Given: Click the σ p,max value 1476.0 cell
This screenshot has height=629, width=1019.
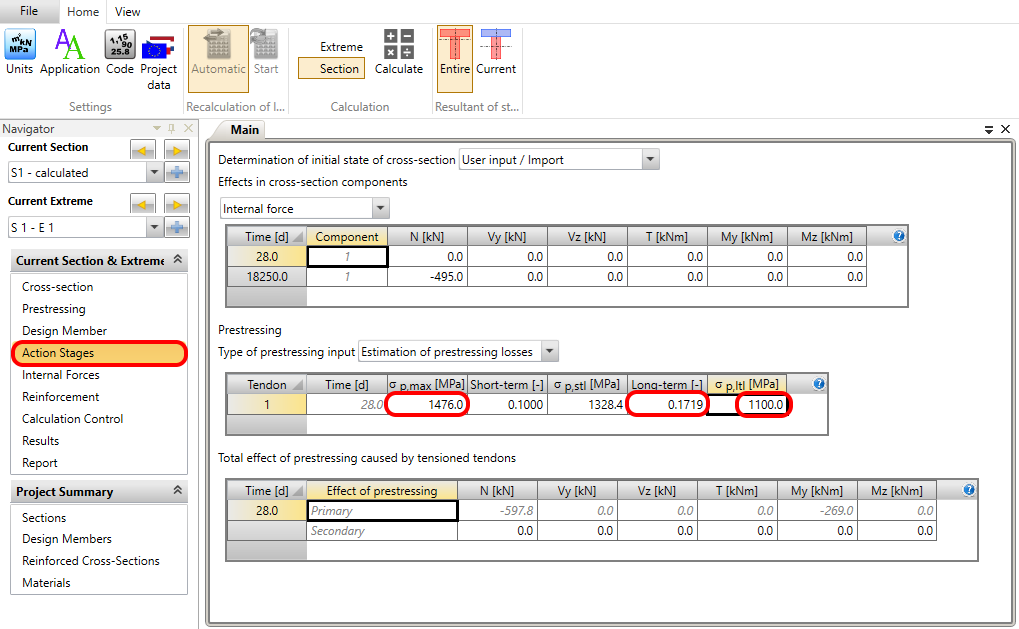Looking at the screenshot, I should tap(427, 405).
